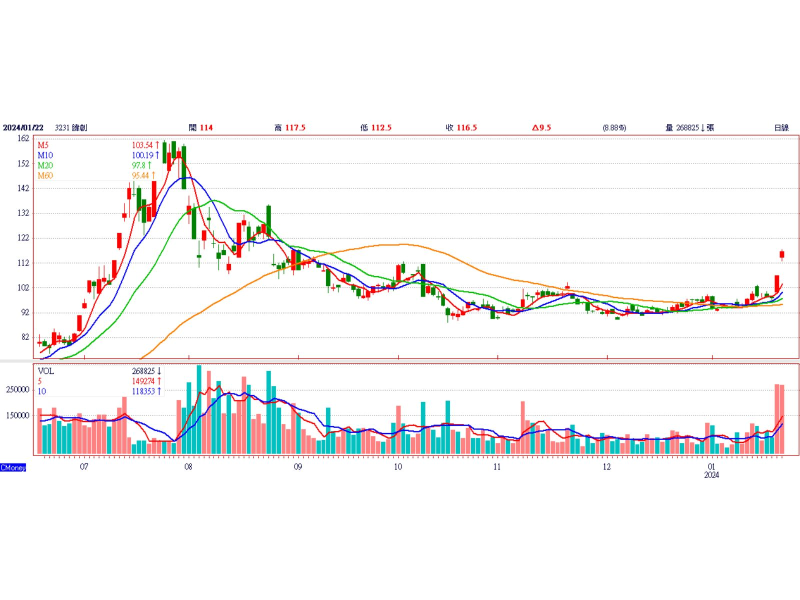Jump to the 08 month marker
Viewport: 800px width, 600px height.
189,467
